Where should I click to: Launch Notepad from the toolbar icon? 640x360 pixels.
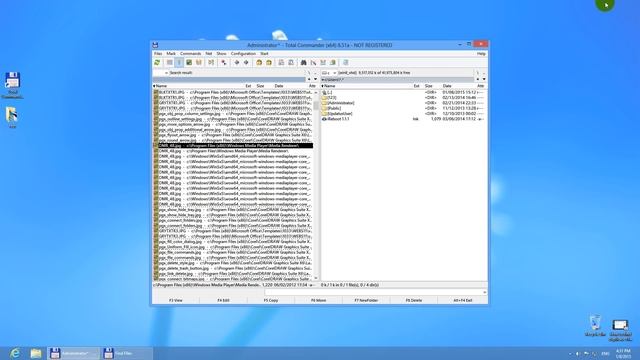coord(346,62)
